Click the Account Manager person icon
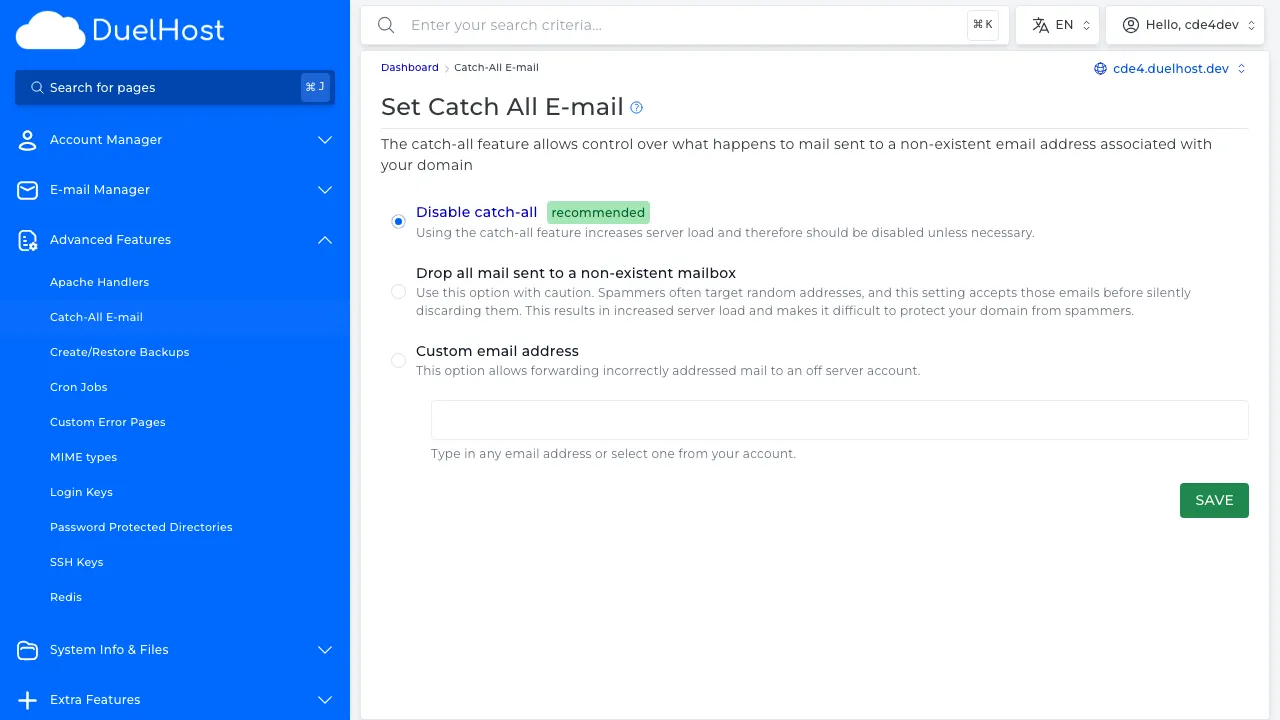 [x=27, y=140]
